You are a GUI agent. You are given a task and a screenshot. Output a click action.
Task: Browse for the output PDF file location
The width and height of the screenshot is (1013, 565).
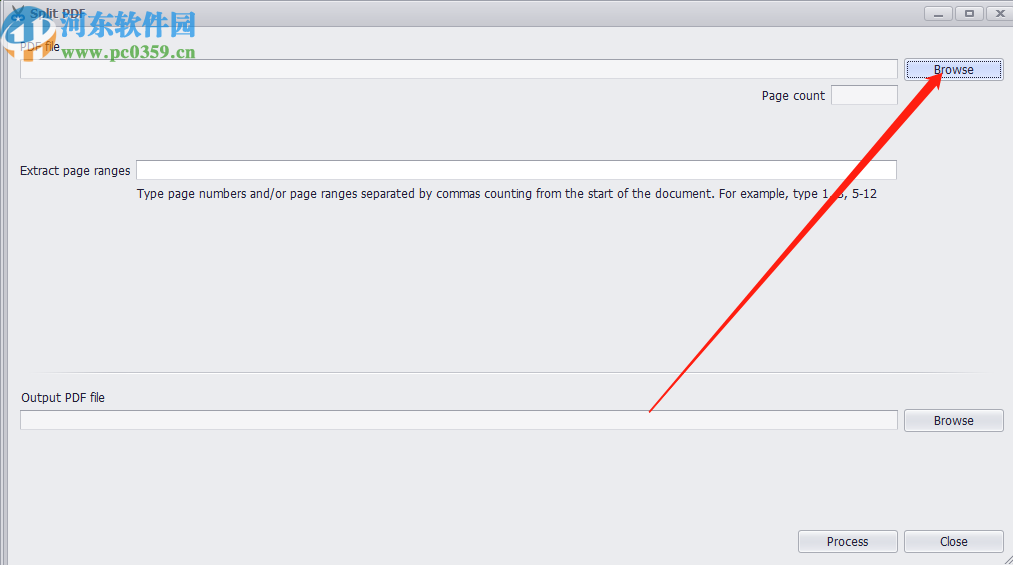(x=953, y=421)
